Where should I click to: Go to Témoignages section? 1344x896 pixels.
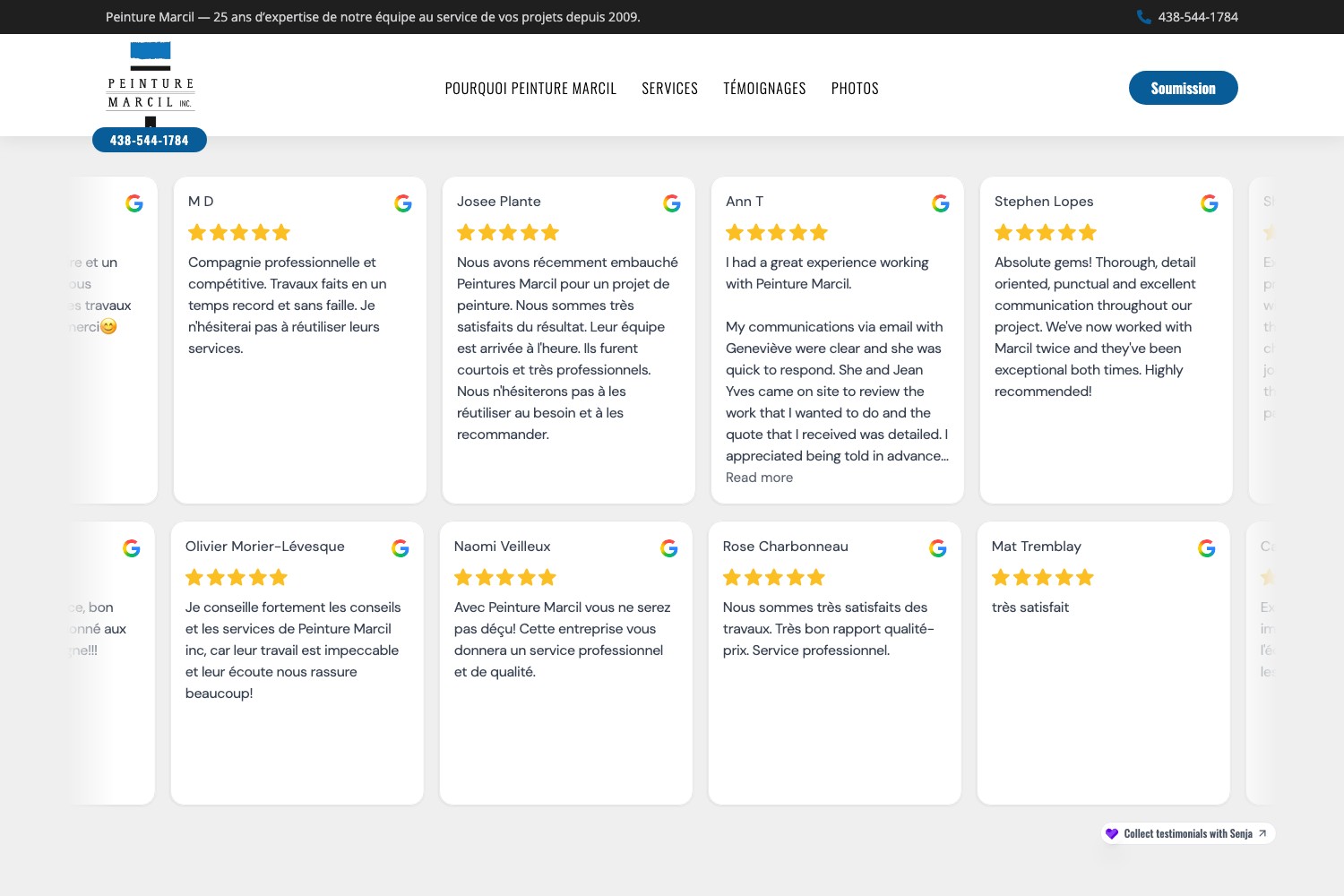coord(764,89)
